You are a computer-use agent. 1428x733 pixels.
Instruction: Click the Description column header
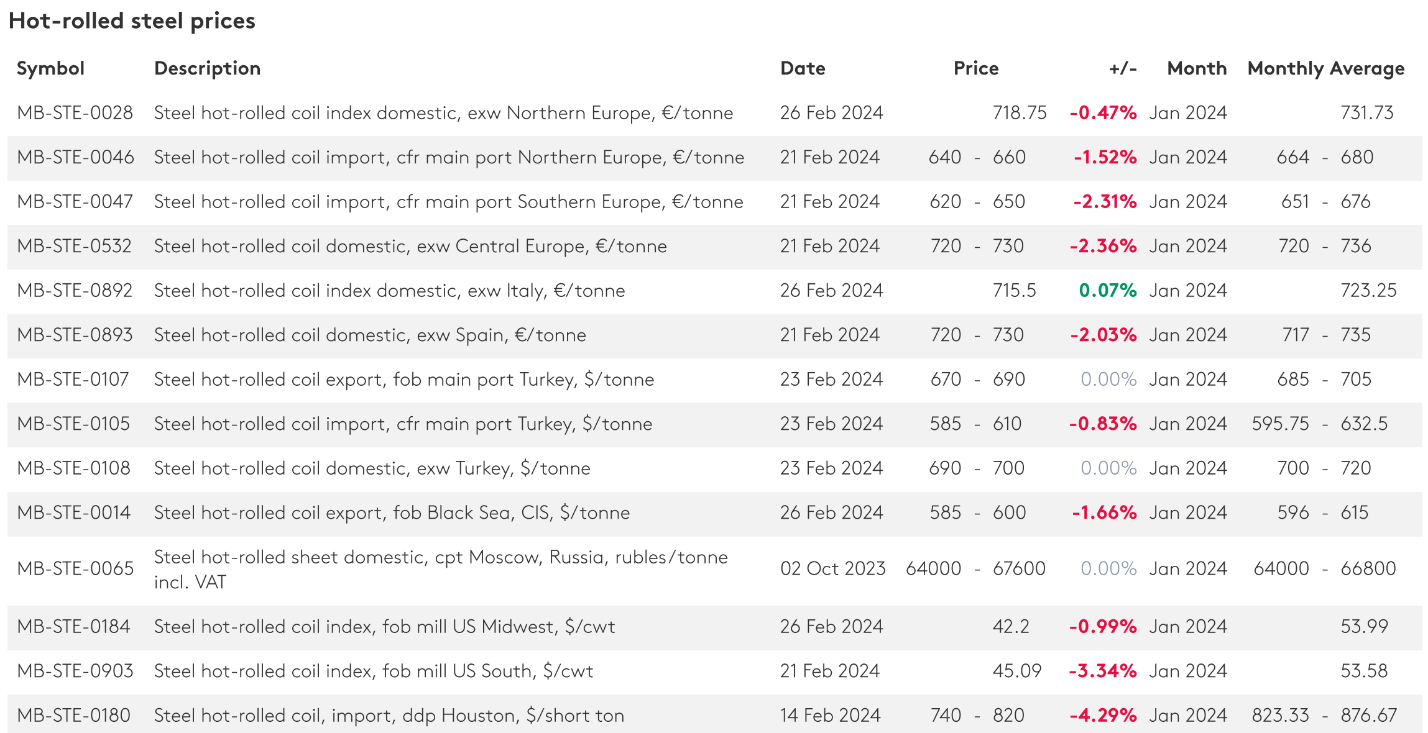(x=207, y=68)
